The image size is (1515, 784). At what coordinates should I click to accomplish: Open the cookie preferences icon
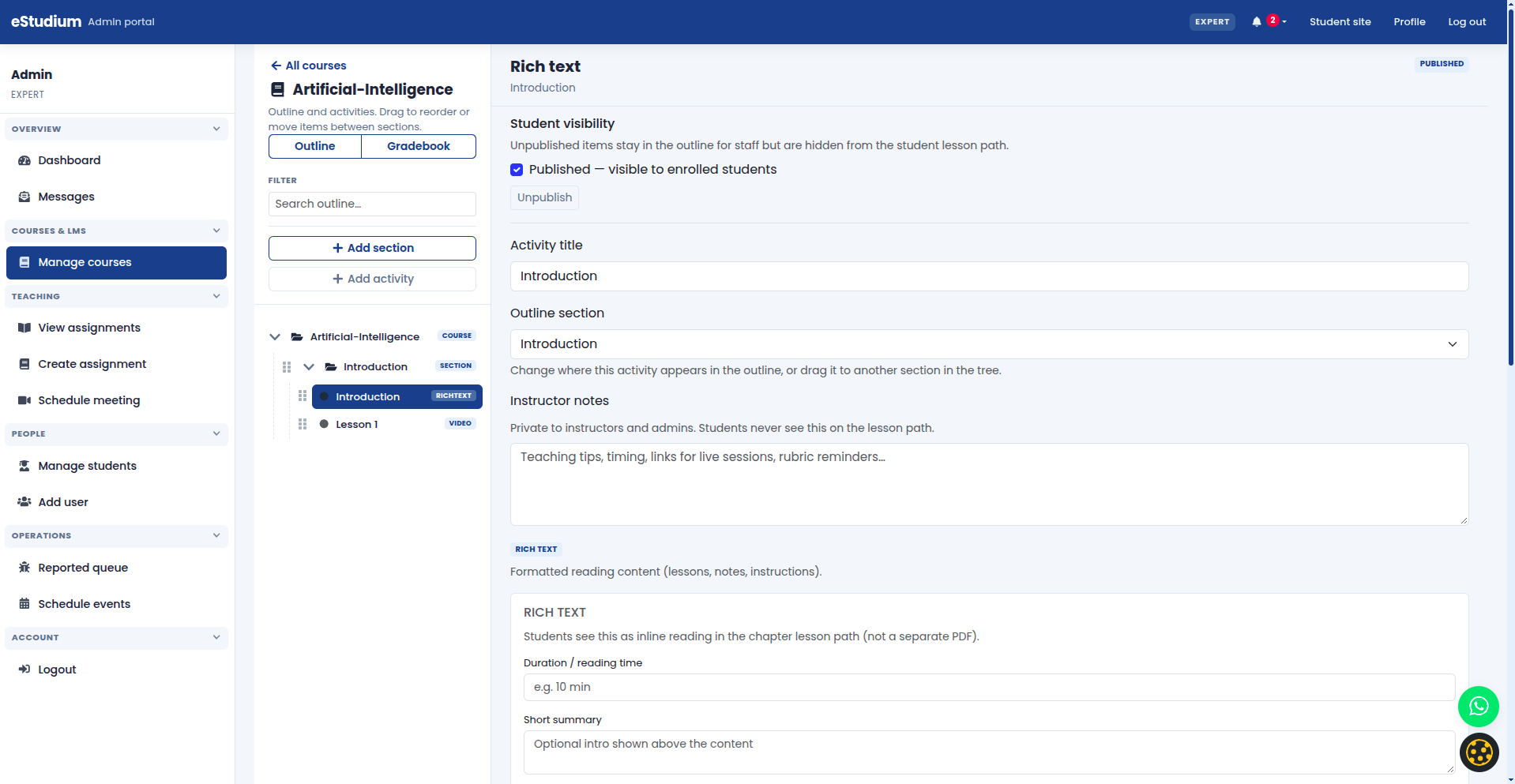(x=1479, y=752)
